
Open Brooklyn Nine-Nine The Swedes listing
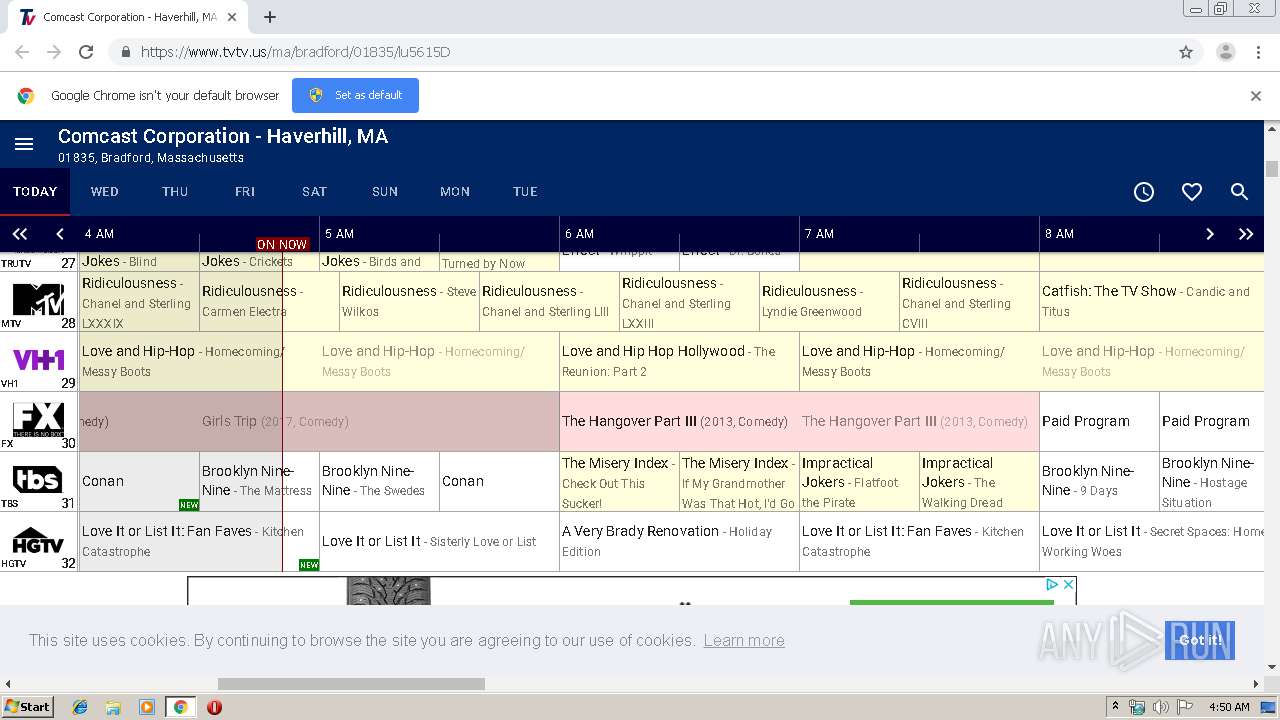pyautogui.click(x=379, y=481)
